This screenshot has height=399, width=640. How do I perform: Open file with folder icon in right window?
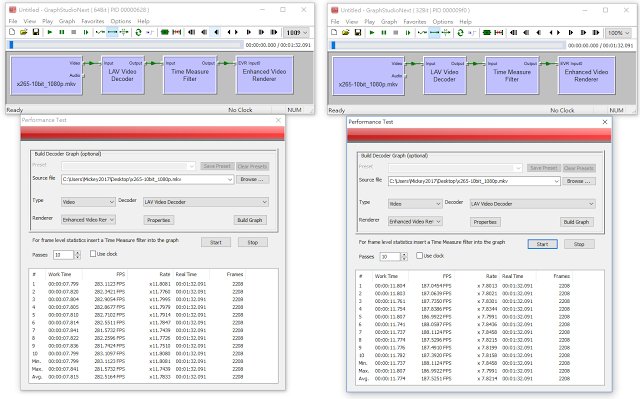pyautogui.click(x=345, y=33)
